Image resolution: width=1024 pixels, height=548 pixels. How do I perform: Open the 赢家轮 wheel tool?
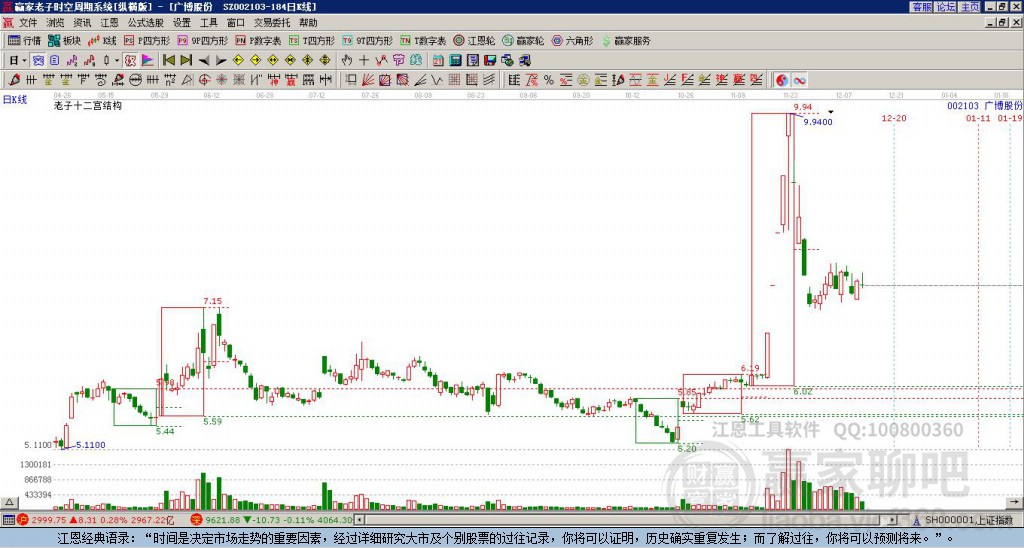tap(523, 40)
